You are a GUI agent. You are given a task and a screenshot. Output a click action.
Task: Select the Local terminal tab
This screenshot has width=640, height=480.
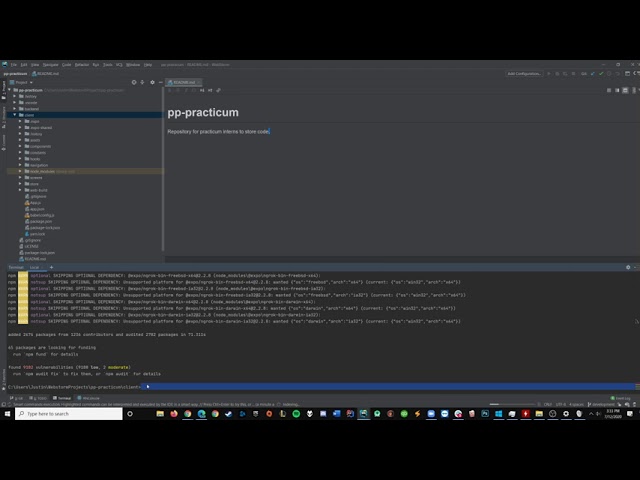coord(34,267)
